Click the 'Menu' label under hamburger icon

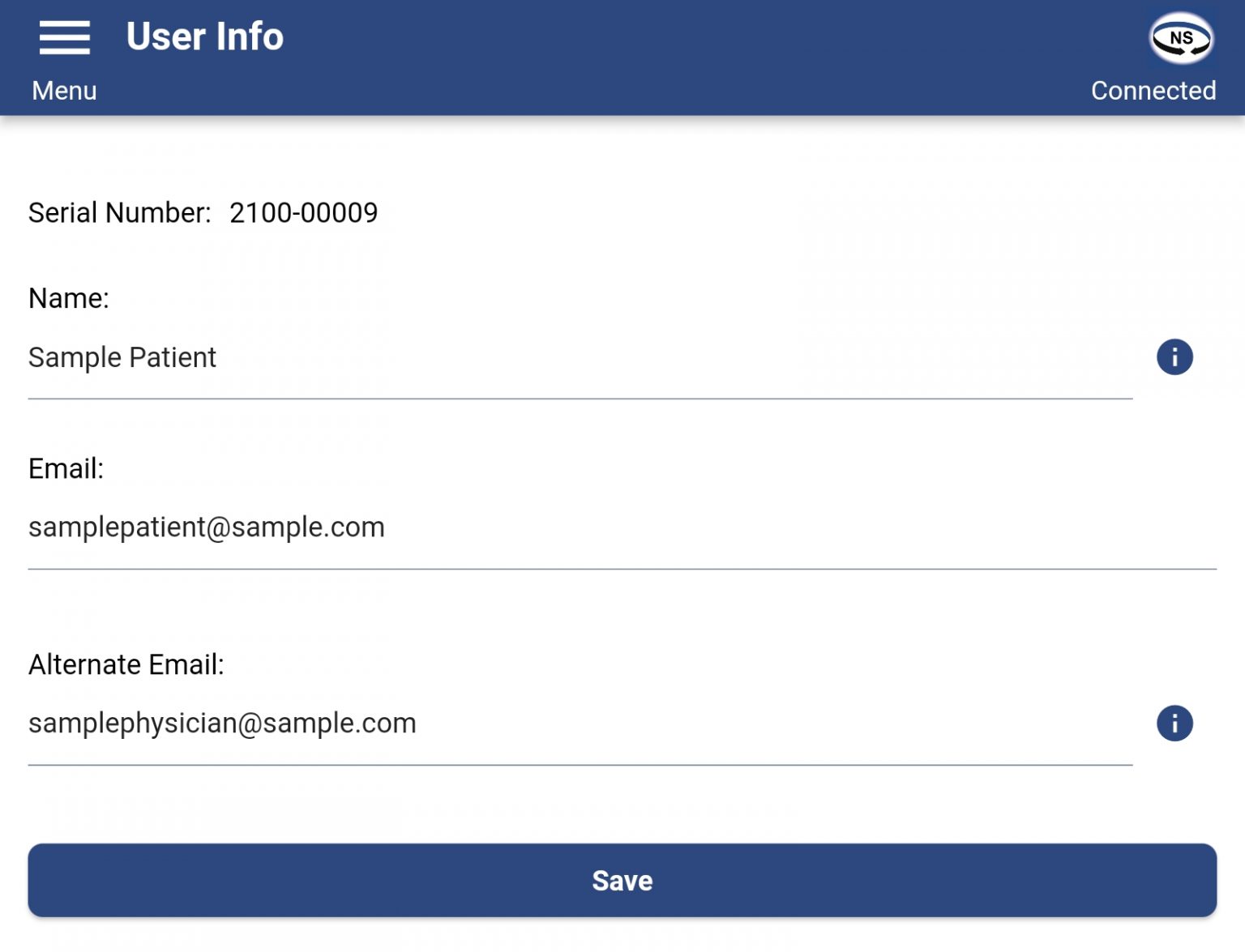click(x=64, y=91)
